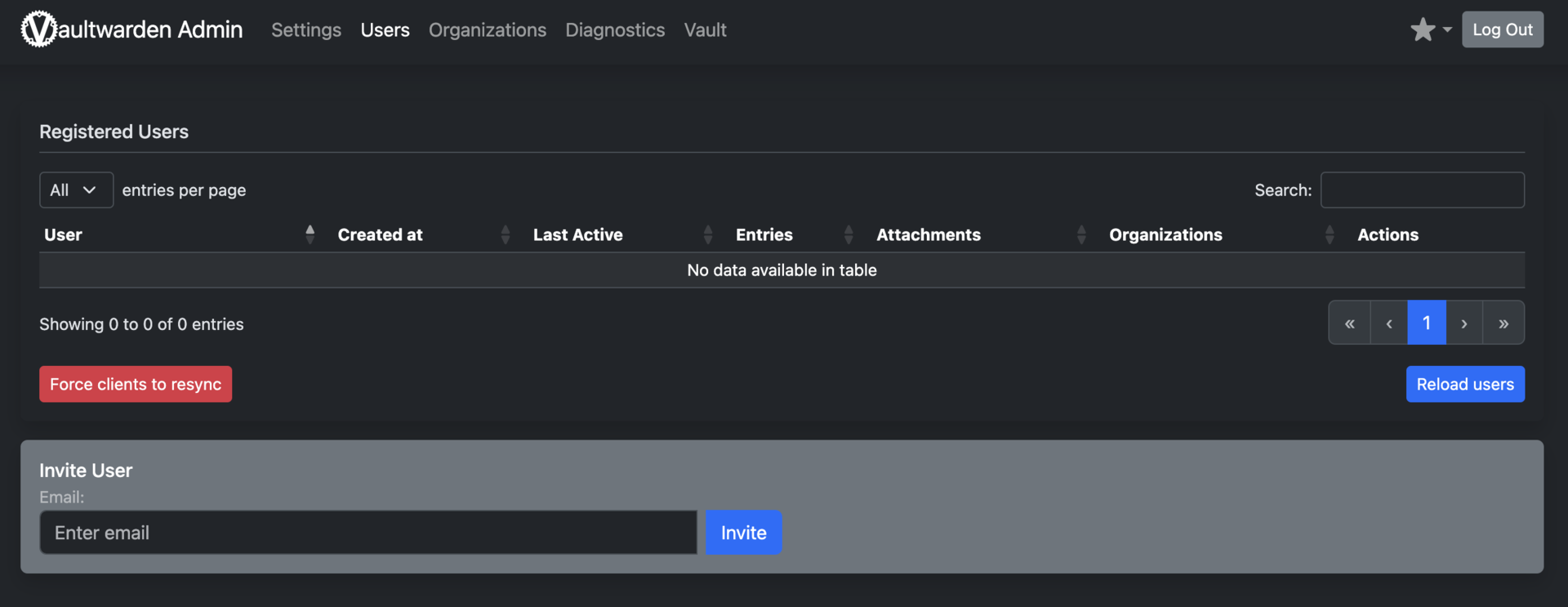Sort table by Created at column
The width and height of the screenshot is (1568, 607).
pyautogui.click(x=424, y=234)
